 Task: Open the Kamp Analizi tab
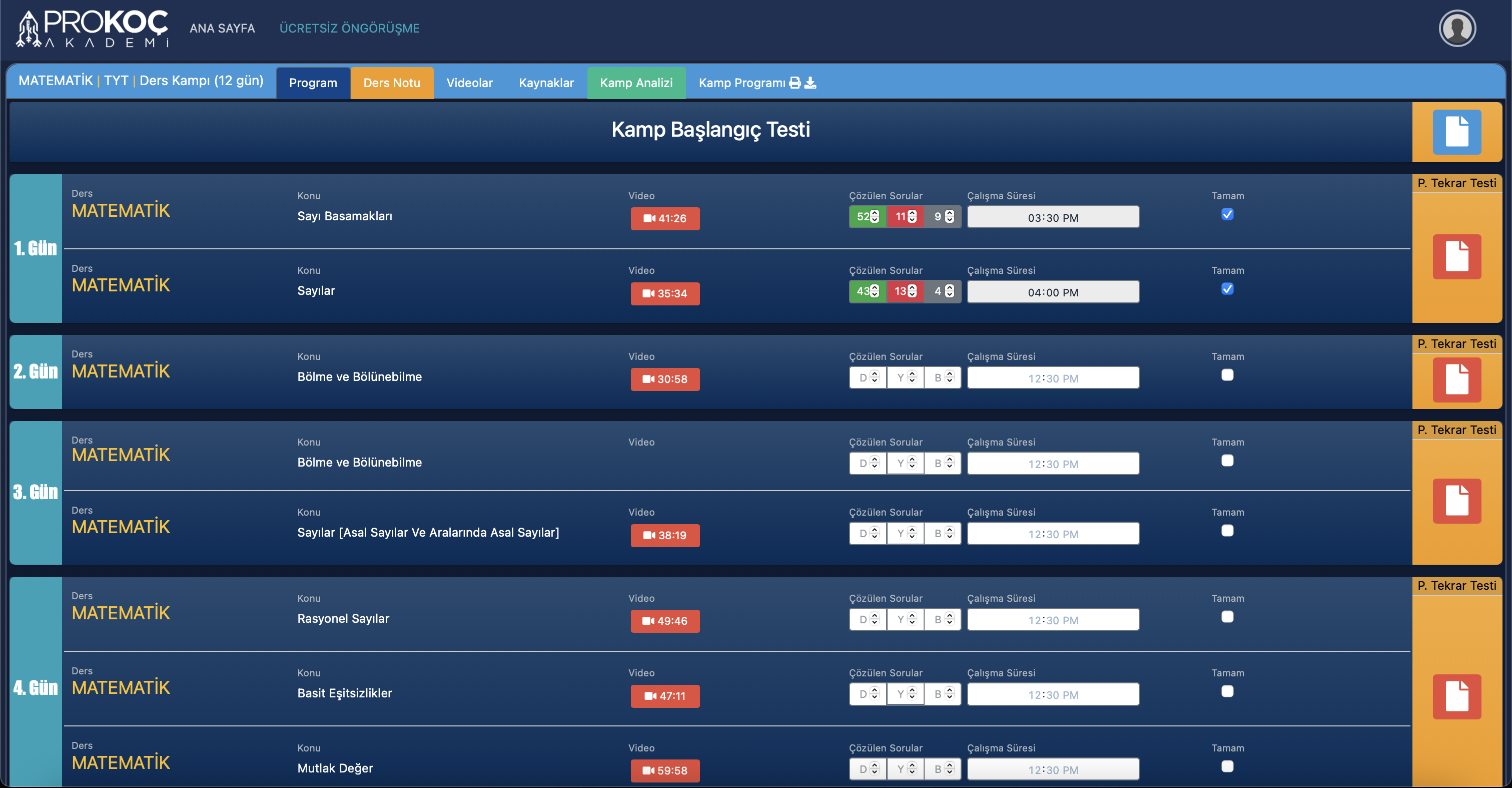636,83
